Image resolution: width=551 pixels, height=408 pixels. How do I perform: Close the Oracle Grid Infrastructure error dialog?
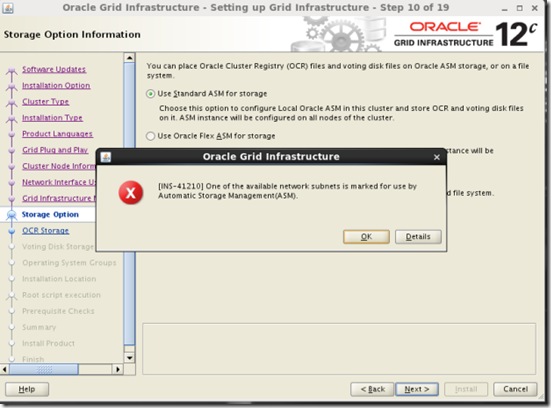click(436, 157)
